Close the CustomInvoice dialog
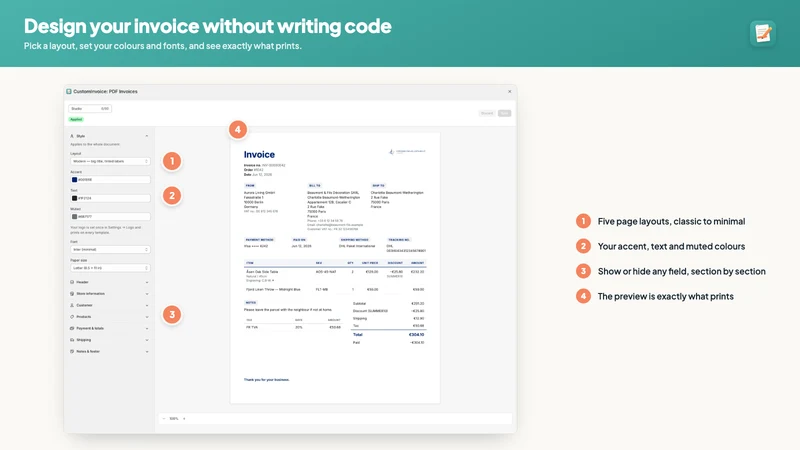The width and height of the screenshot is (800, 450). click(x=510, y=91)
